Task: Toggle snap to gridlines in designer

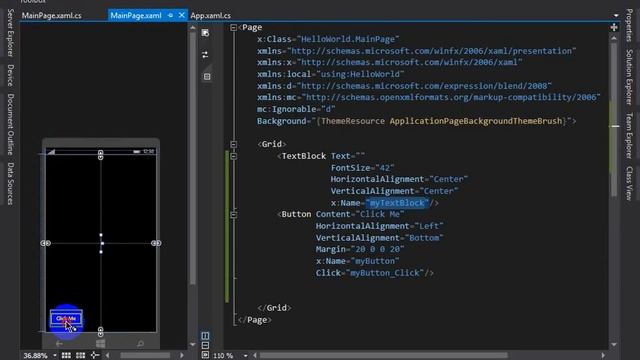Action: tap(80, 356)
